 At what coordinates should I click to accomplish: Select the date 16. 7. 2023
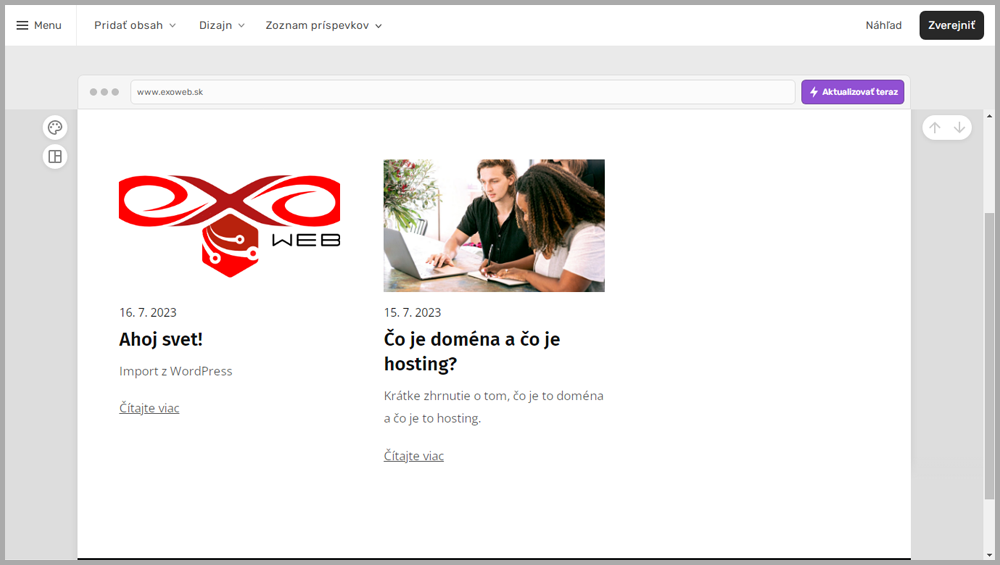click(148, 312)
